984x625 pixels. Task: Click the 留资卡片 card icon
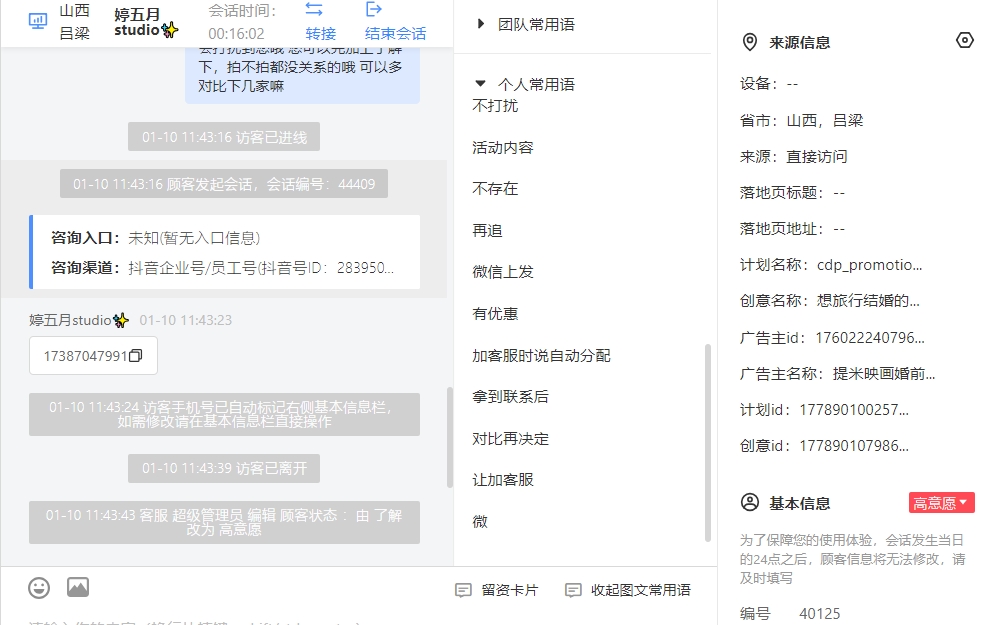pos(463,590)
